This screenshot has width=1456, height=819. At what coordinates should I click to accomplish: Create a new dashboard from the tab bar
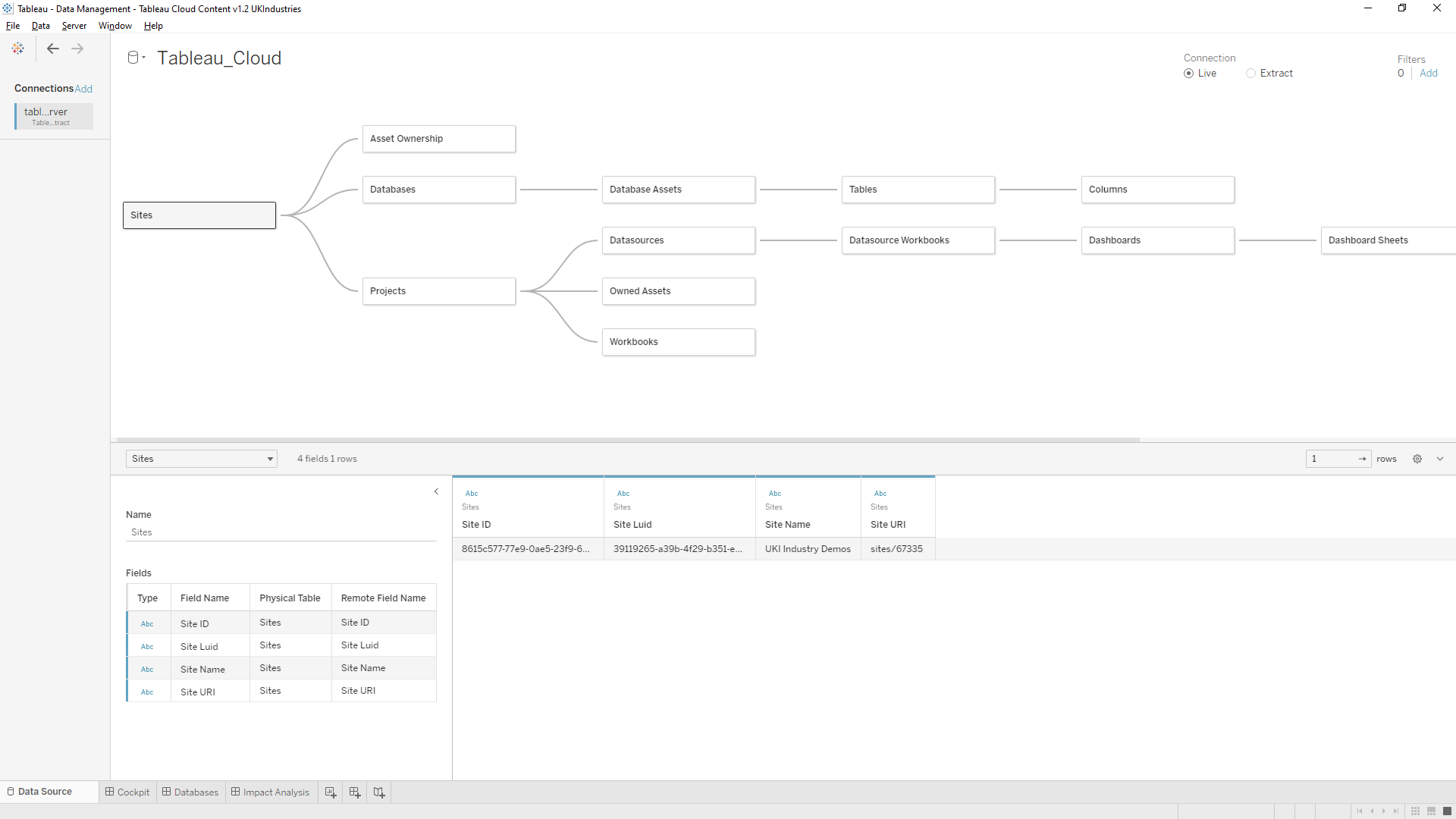(354, 792)
